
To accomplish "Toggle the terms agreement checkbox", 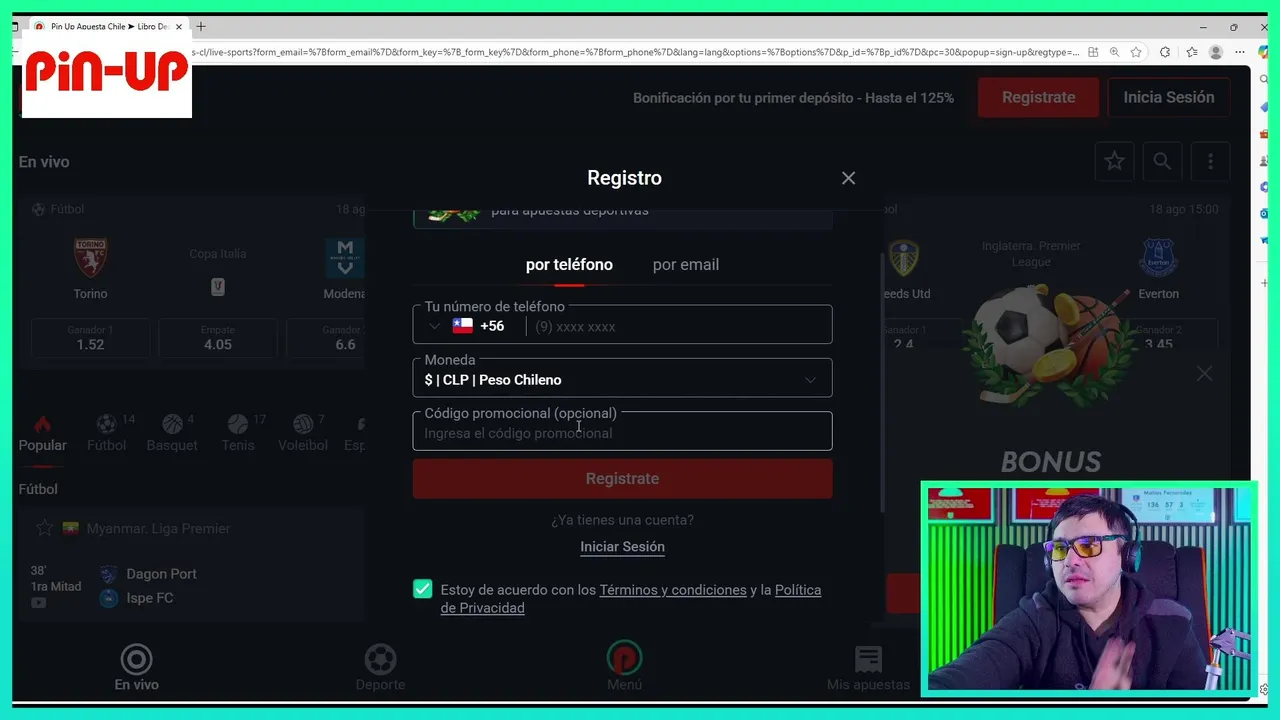I will pyautogui.click(x=423, y=589).
